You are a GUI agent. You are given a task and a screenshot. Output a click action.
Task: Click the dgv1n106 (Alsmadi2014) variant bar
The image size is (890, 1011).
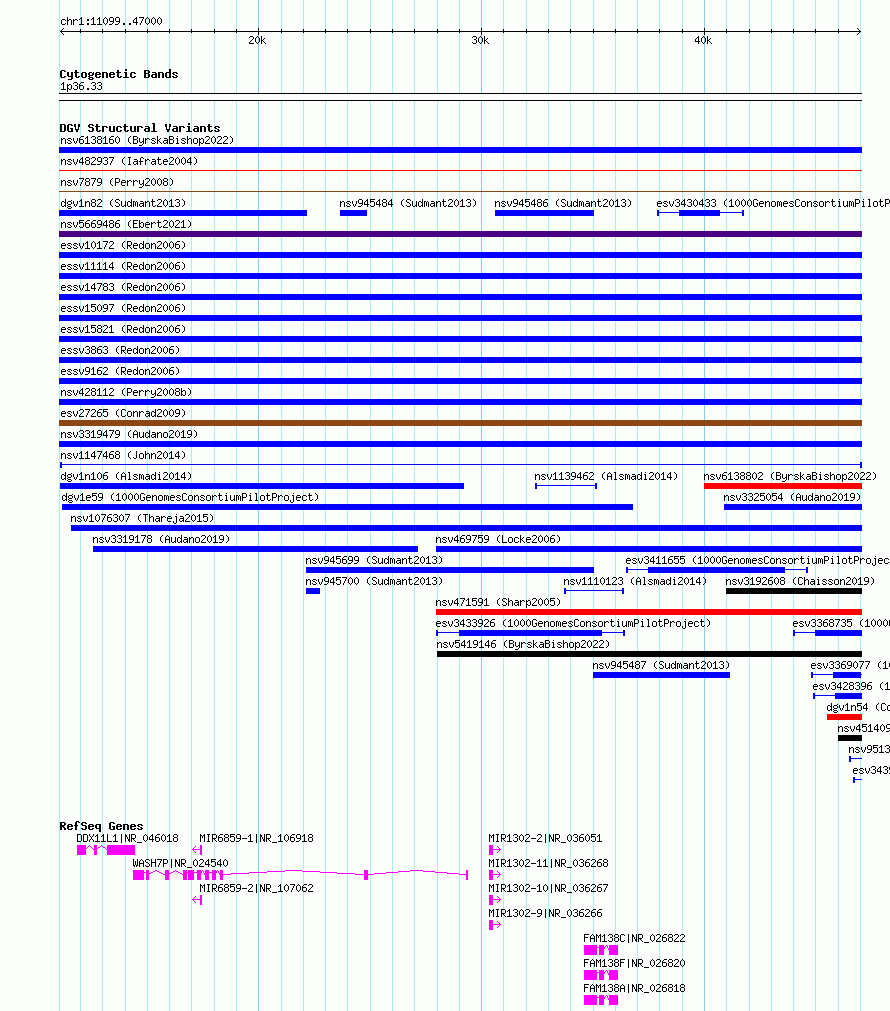pos(261,486)
